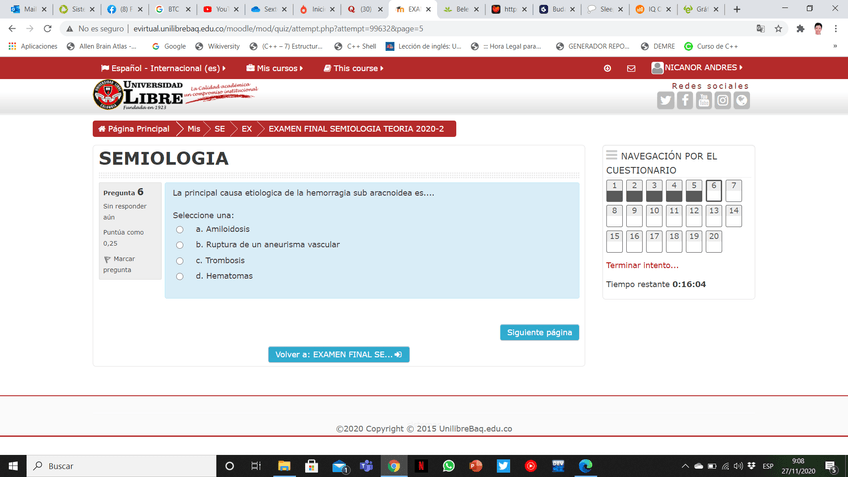Show hidden tray icons chevron
The width and height of the screenshot is (848, 477).
(x=685, y=466)
